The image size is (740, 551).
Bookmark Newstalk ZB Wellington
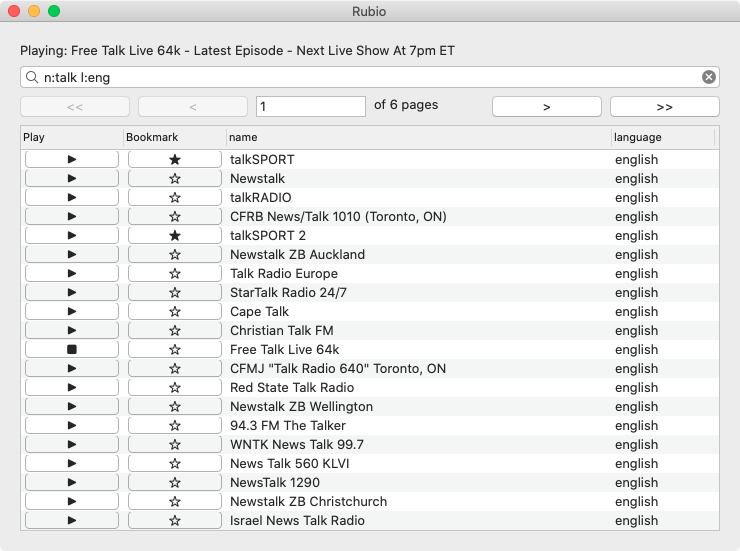point(175,406)
